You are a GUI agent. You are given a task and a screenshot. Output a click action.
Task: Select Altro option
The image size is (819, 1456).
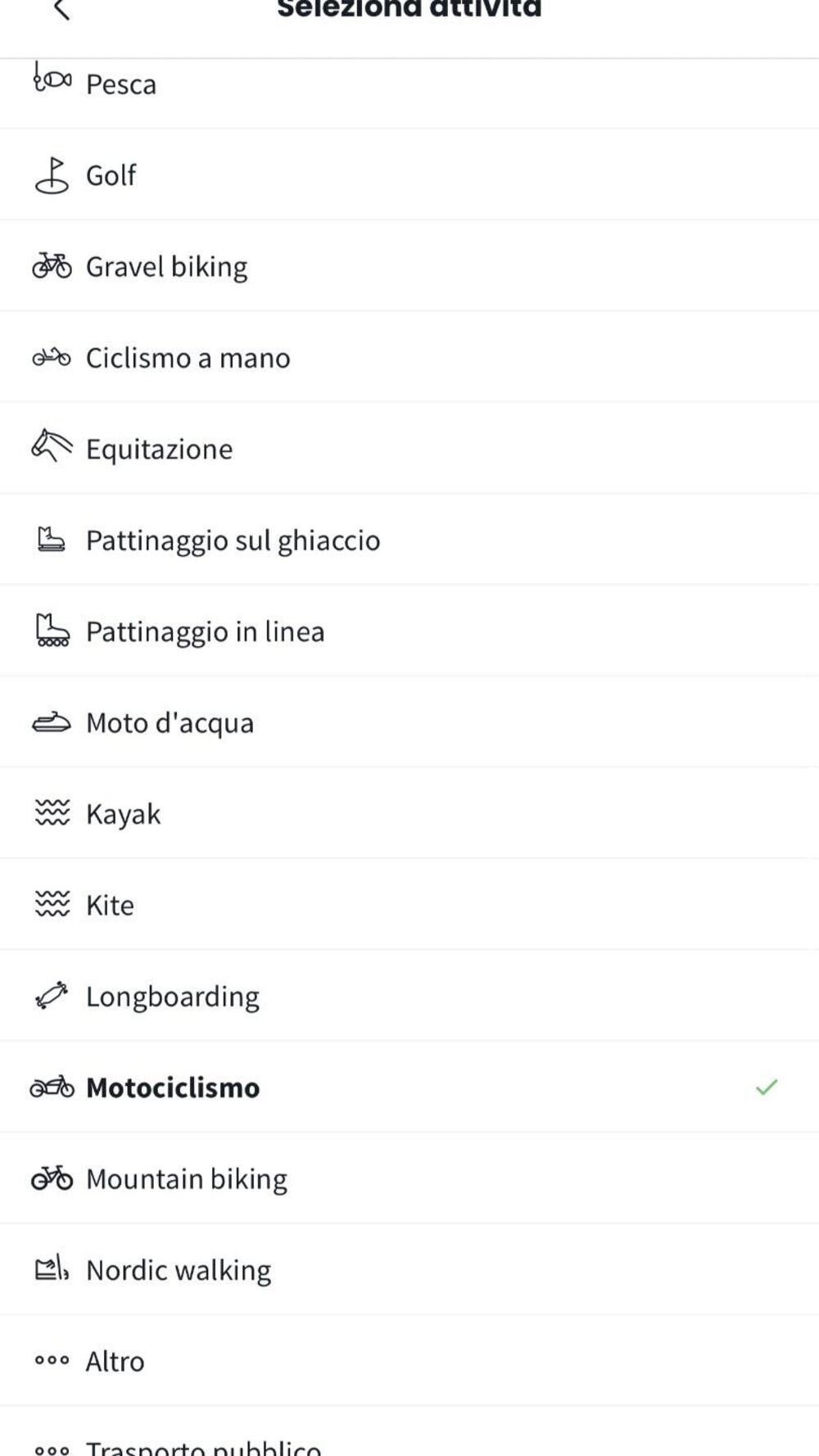[115, 1361]
